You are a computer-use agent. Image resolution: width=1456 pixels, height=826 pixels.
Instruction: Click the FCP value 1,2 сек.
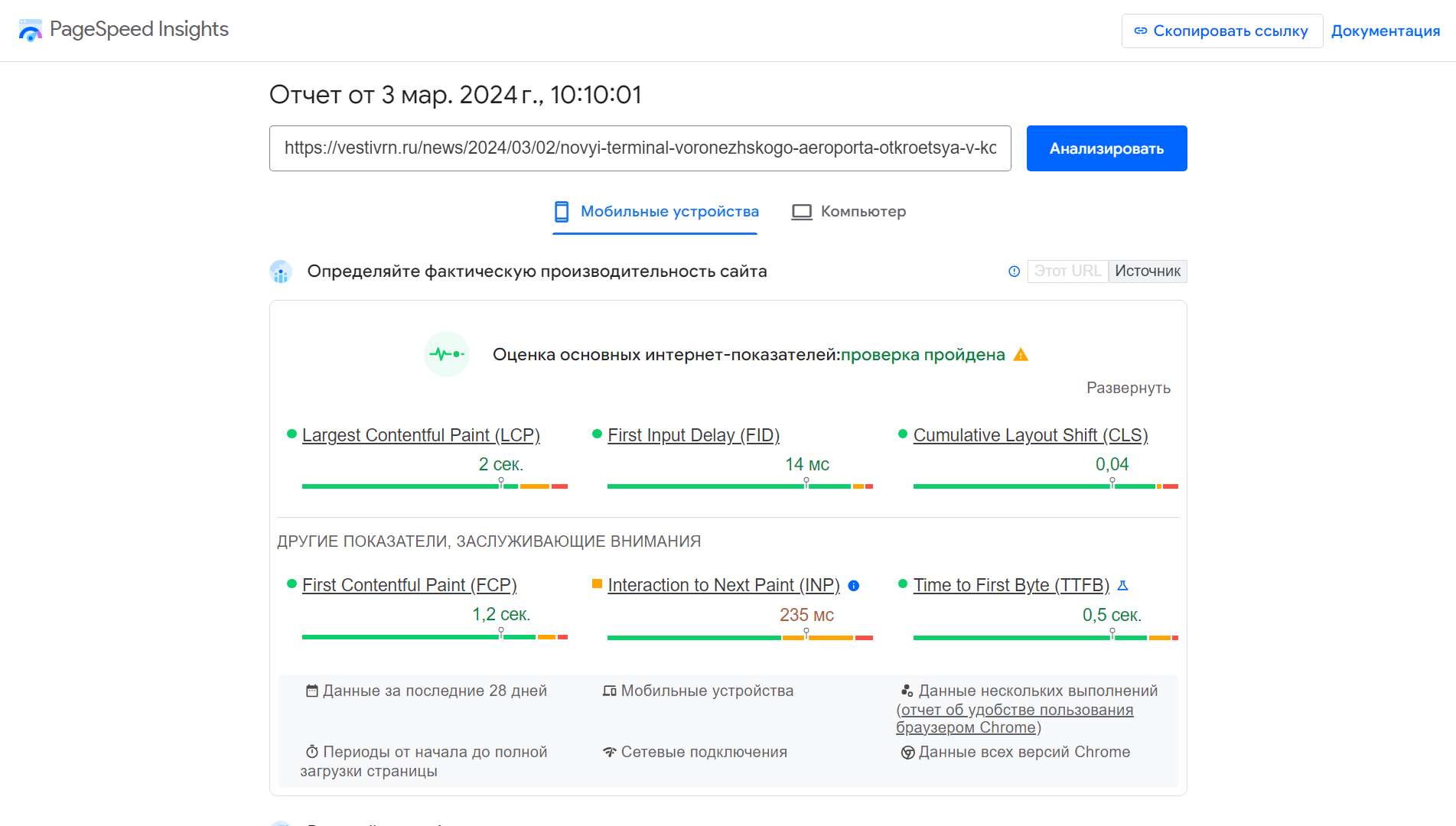pos(501,614)
